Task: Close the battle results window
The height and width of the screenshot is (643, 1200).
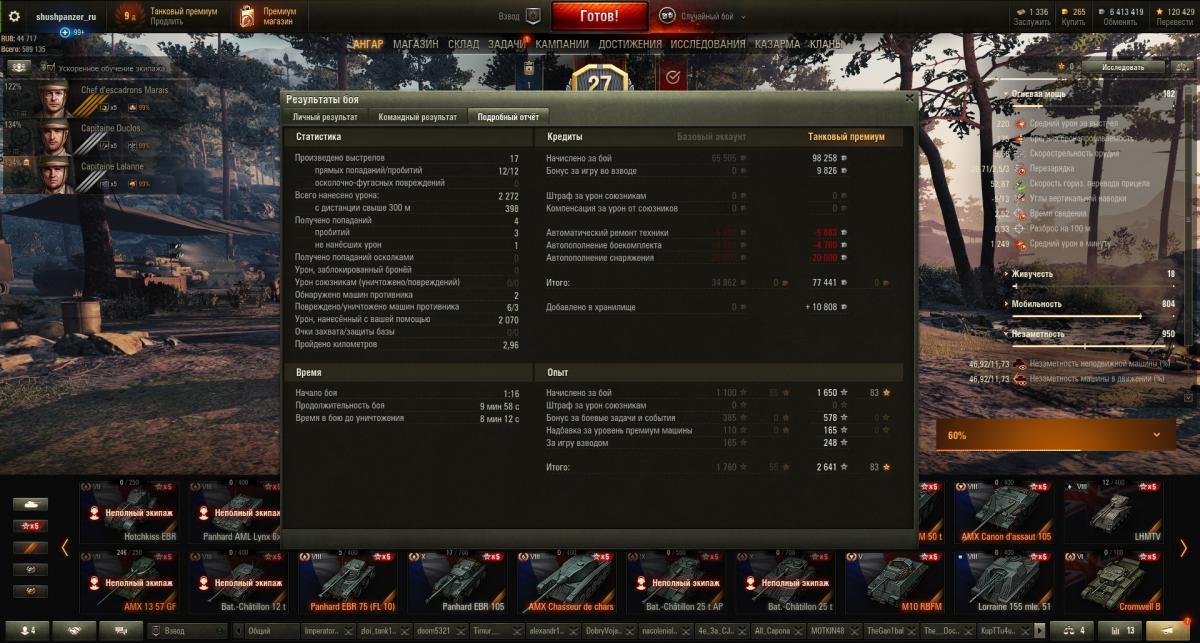Action: 908,98
